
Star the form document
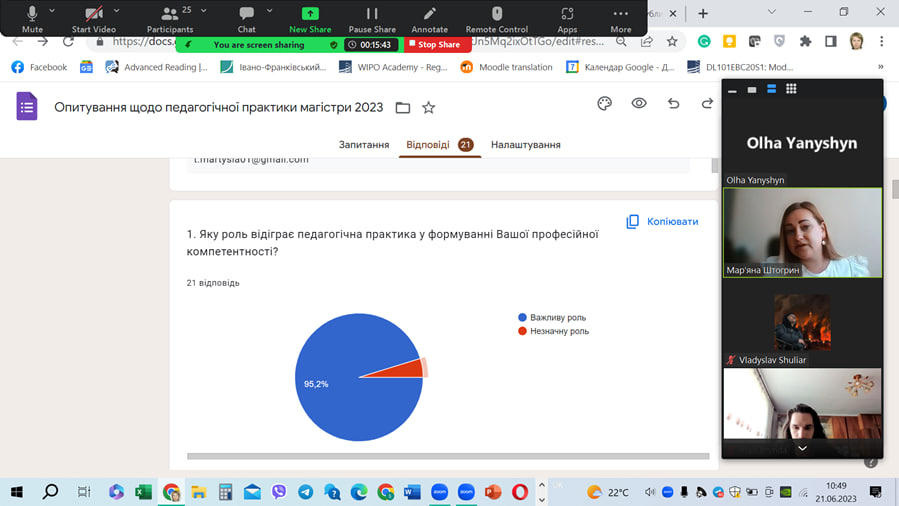click(428, 107)
